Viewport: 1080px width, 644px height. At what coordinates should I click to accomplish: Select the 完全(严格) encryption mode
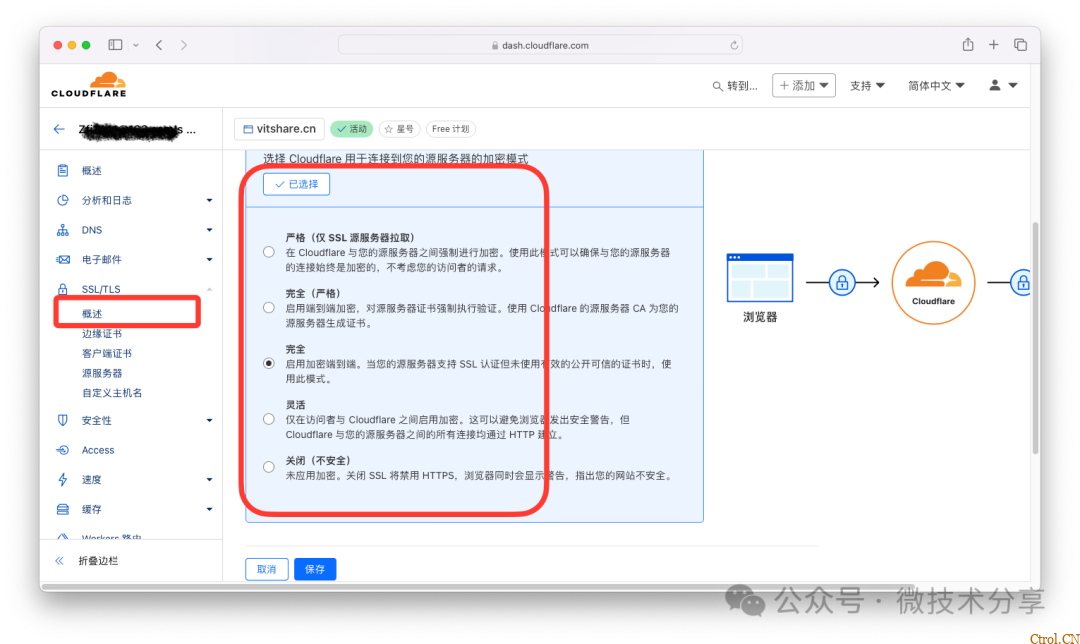click(x=269, y=308)
